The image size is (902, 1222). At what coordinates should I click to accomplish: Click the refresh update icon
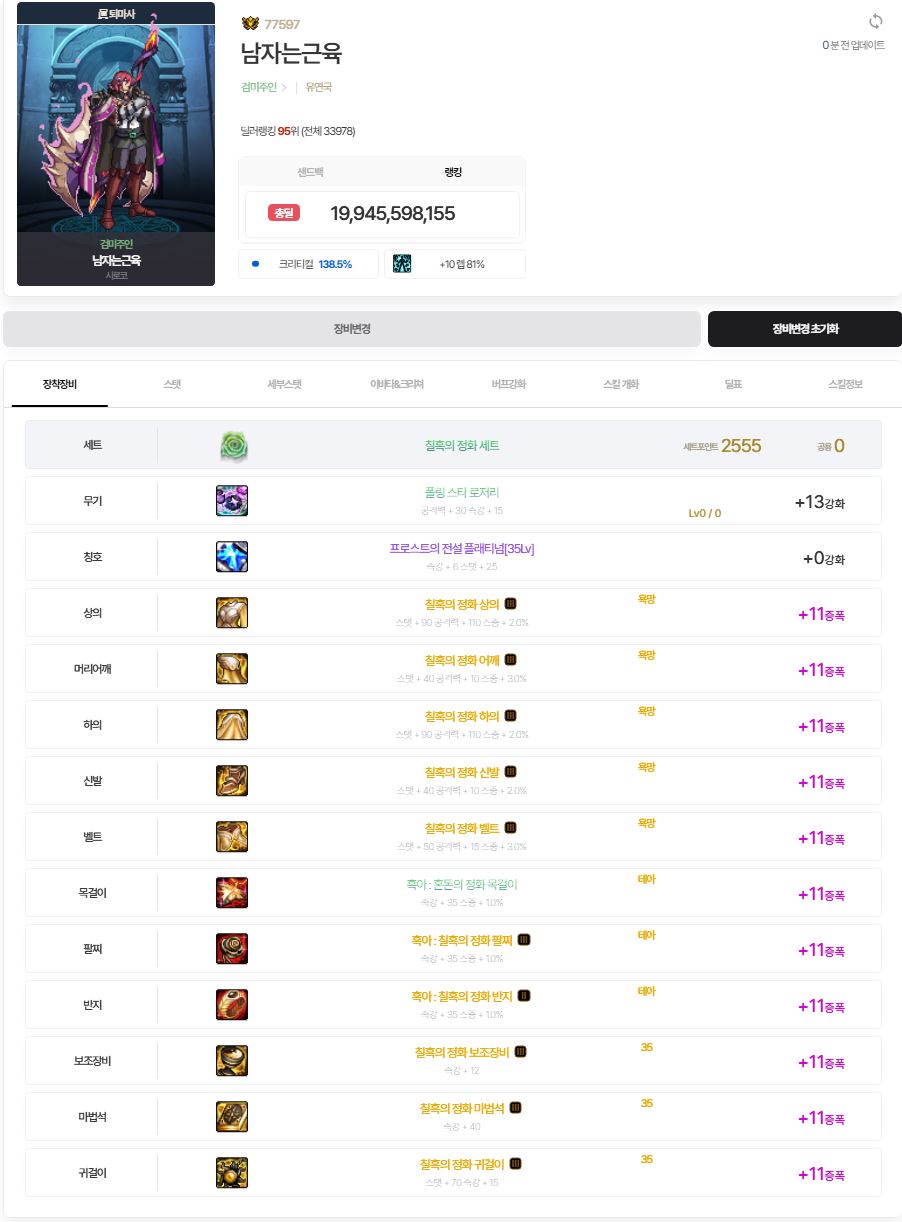(876, 21)
